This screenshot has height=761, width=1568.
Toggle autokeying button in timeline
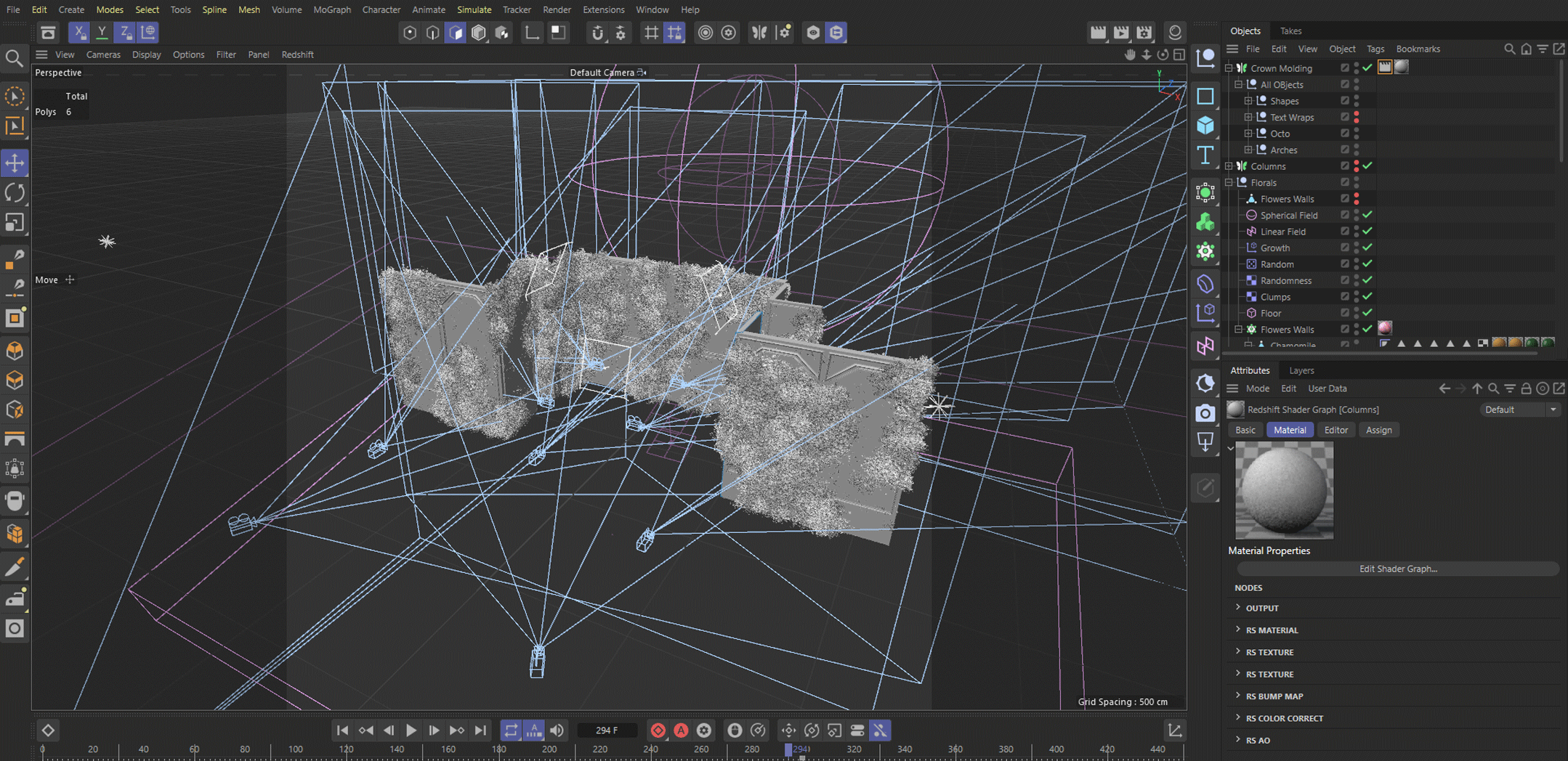681,731
